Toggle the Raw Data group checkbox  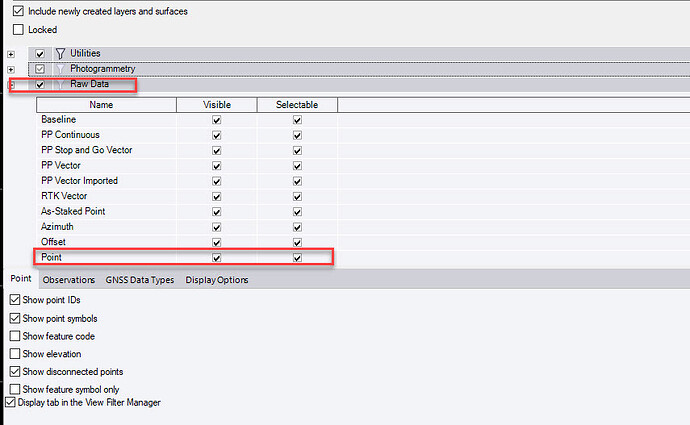40,84
